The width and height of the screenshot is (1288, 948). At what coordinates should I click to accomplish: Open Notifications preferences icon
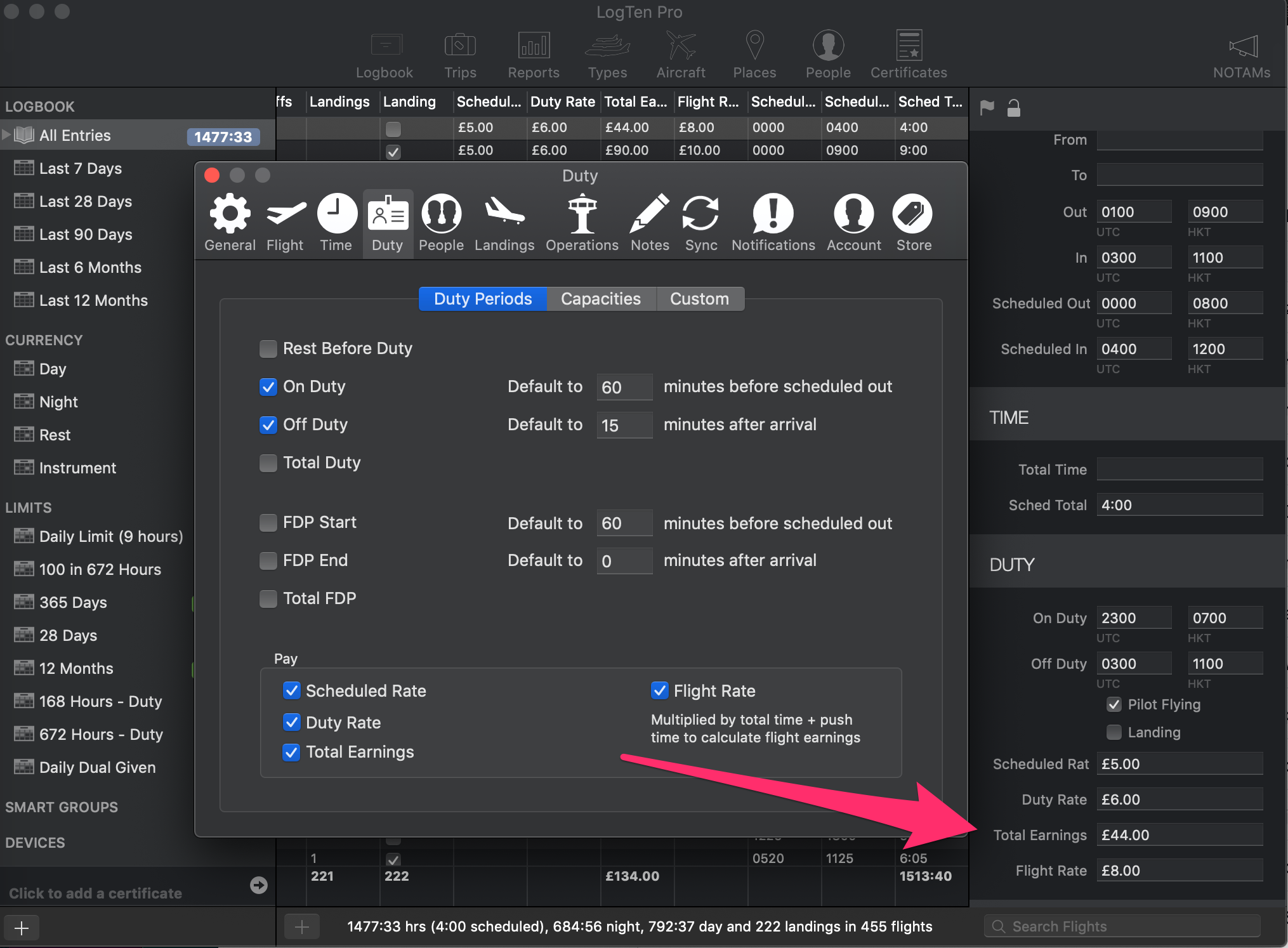coord(773,214)
